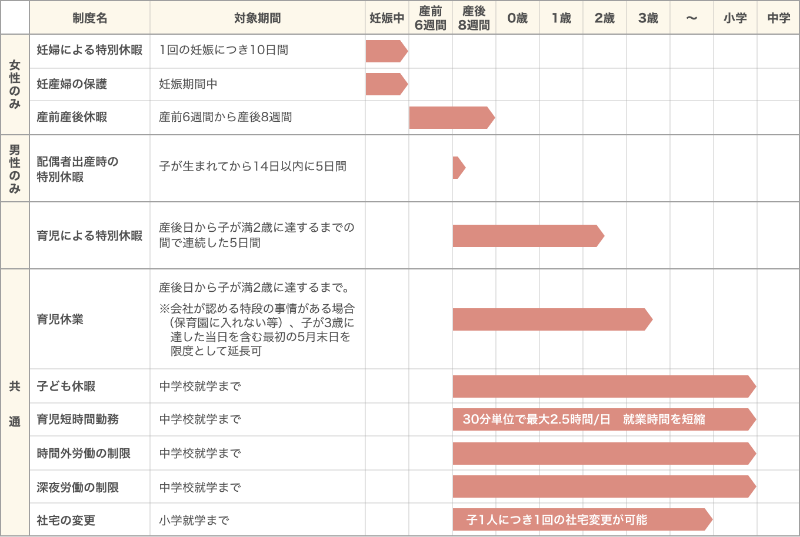Click the 小学 column header
800x537 pixels.
735,18
